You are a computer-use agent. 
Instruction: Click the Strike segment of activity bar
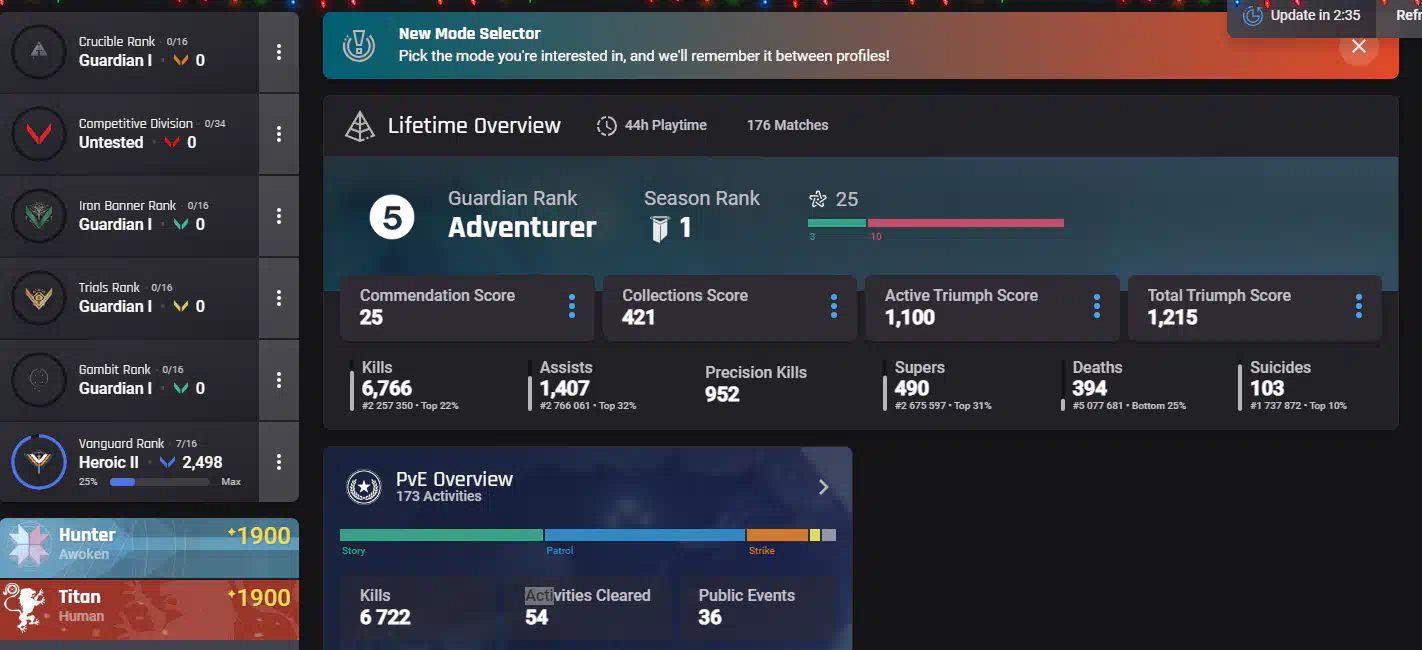(x=777, y=535)
